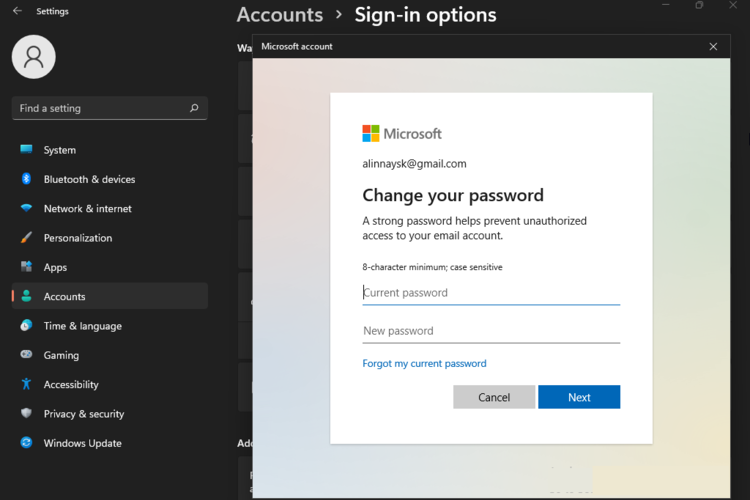Click the New password field
The height and width of the screenshot is (500, 750).
point(491,331)
